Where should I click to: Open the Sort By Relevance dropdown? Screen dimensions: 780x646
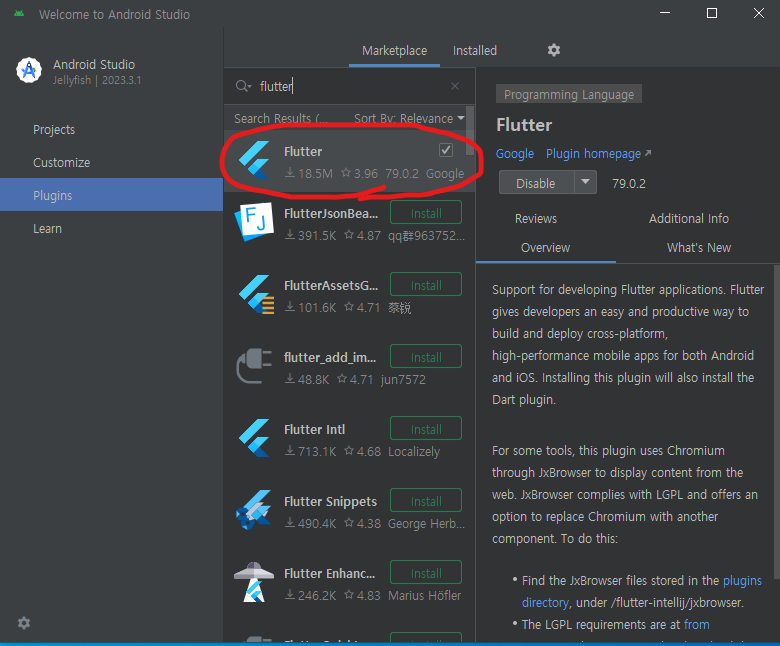(x=409, y=118)
